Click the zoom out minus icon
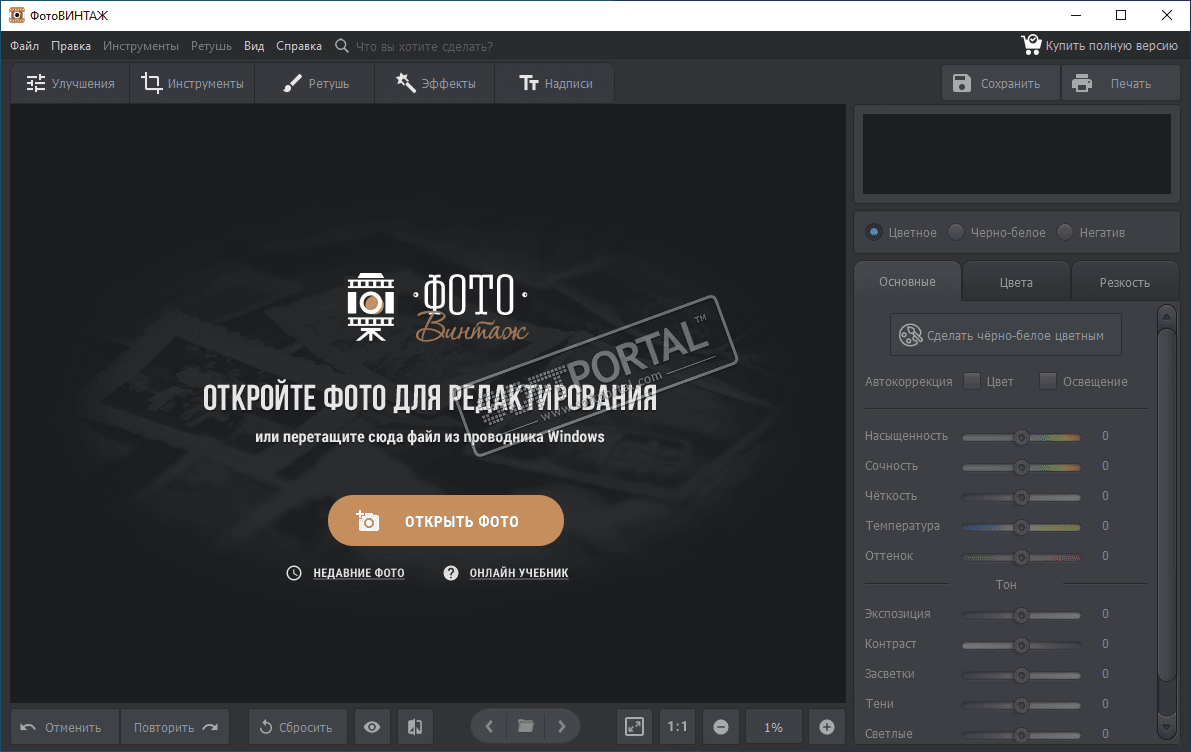 [x=721, y=727]
